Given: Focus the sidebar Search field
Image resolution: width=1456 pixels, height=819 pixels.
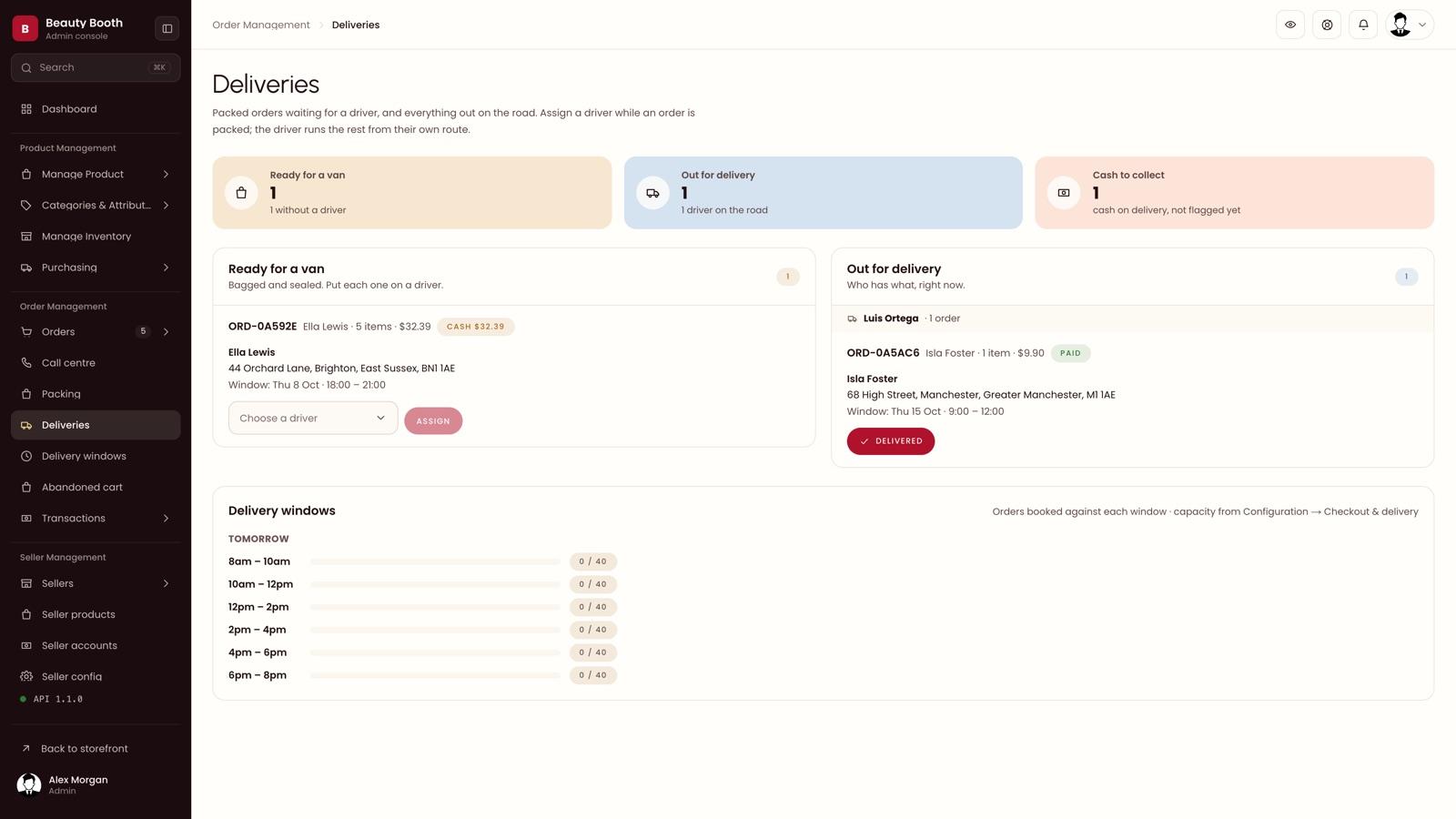Looking at the screenshot, I should coord(96,67).
